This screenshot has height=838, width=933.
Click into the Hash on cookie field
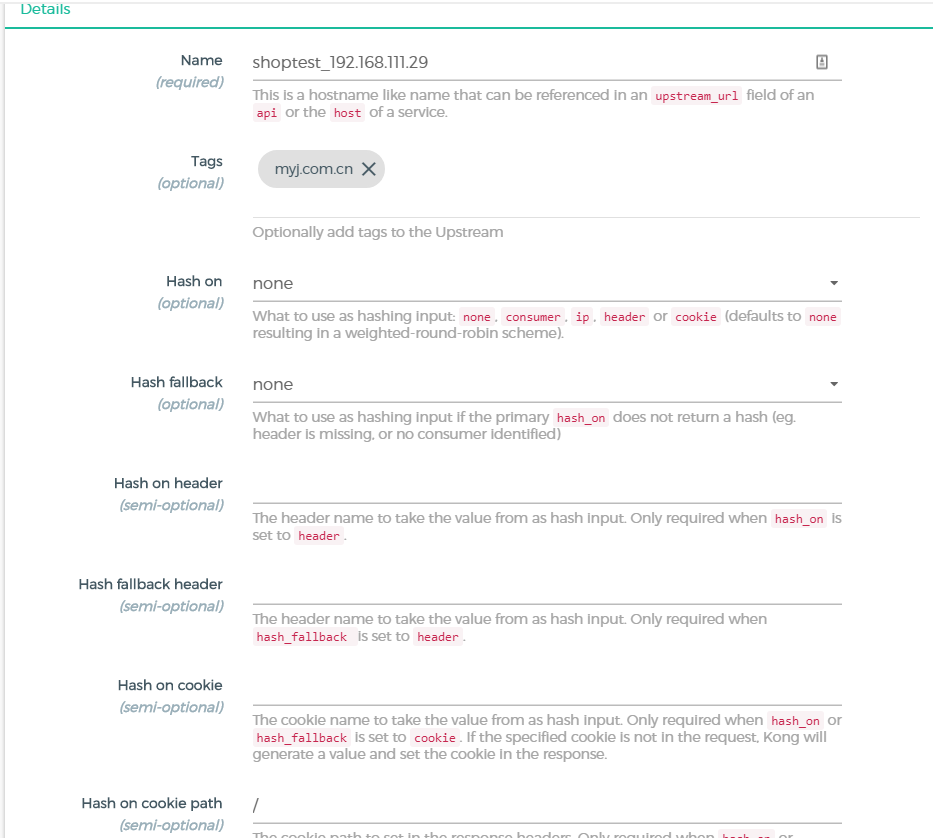coord(546,688)
